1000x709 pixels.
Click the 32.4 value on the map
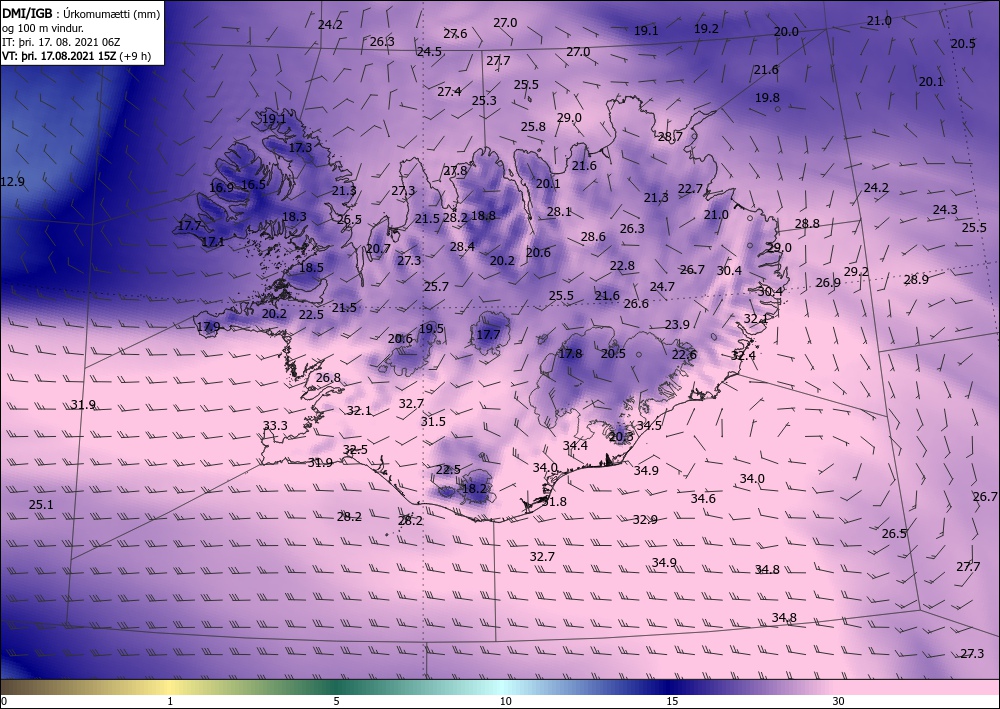click(743, 356)
